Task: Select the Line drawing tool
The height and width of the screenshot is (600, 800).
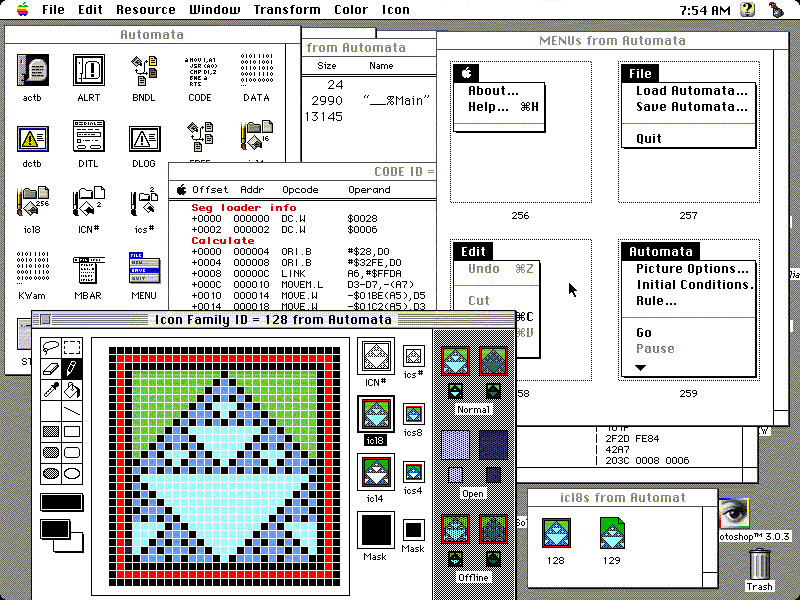Action: point(72,411)
